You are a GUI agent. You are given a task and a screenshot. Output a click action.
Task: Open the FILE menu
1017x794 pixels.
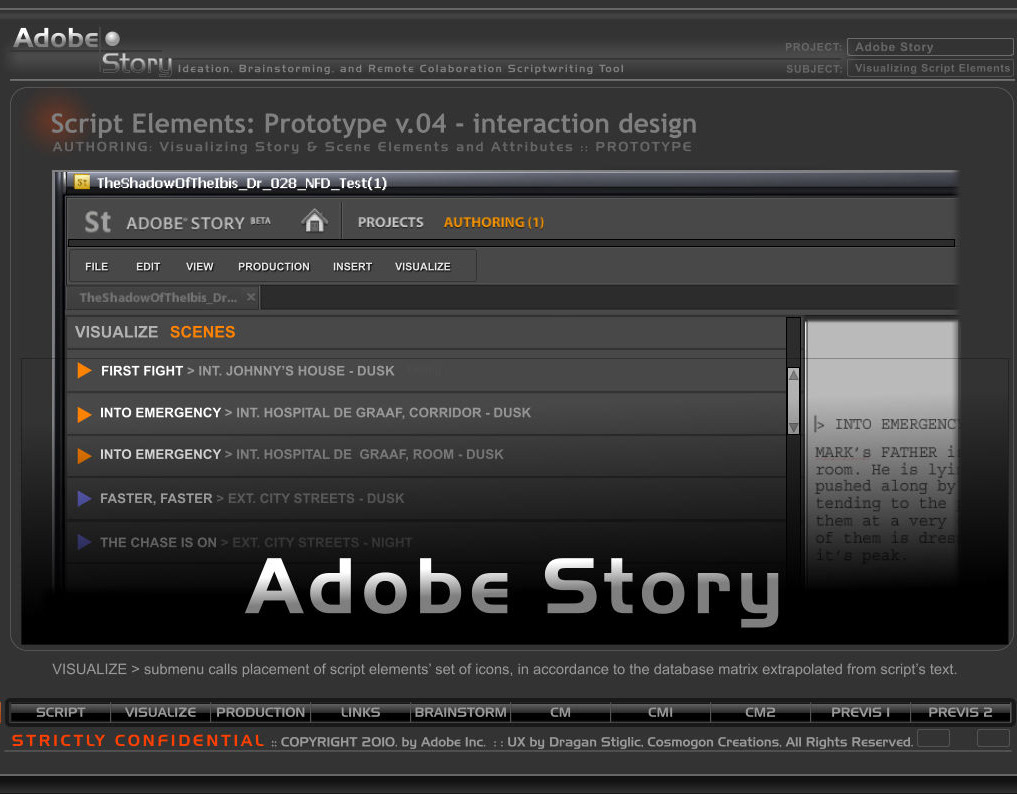click(x=97, y=267)
